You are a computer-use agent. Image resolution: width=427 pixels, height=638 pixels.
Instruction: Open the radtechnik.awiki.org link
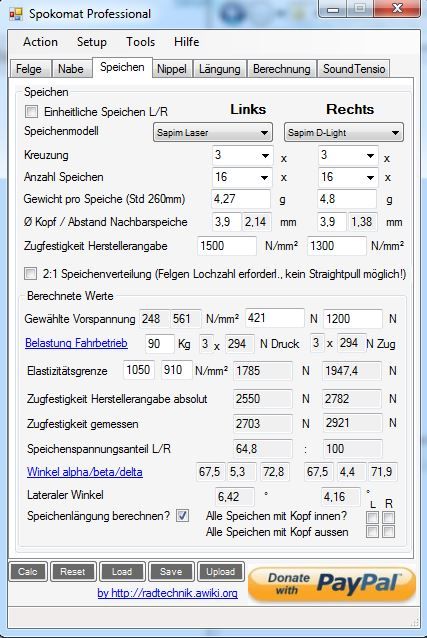[x=167, y=593]
